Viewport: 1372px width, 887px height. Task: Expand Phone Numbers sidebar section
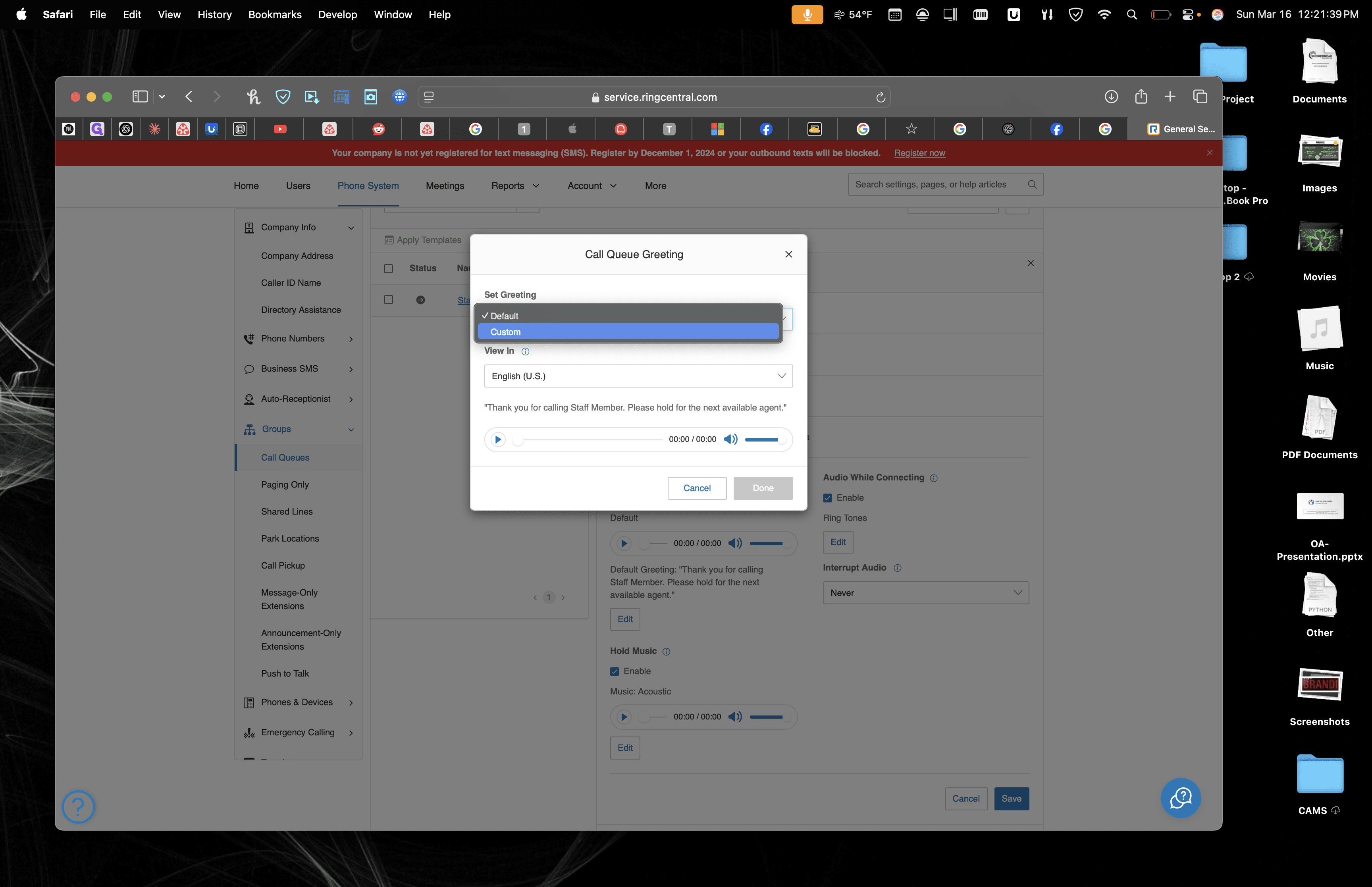coord(299,339)
